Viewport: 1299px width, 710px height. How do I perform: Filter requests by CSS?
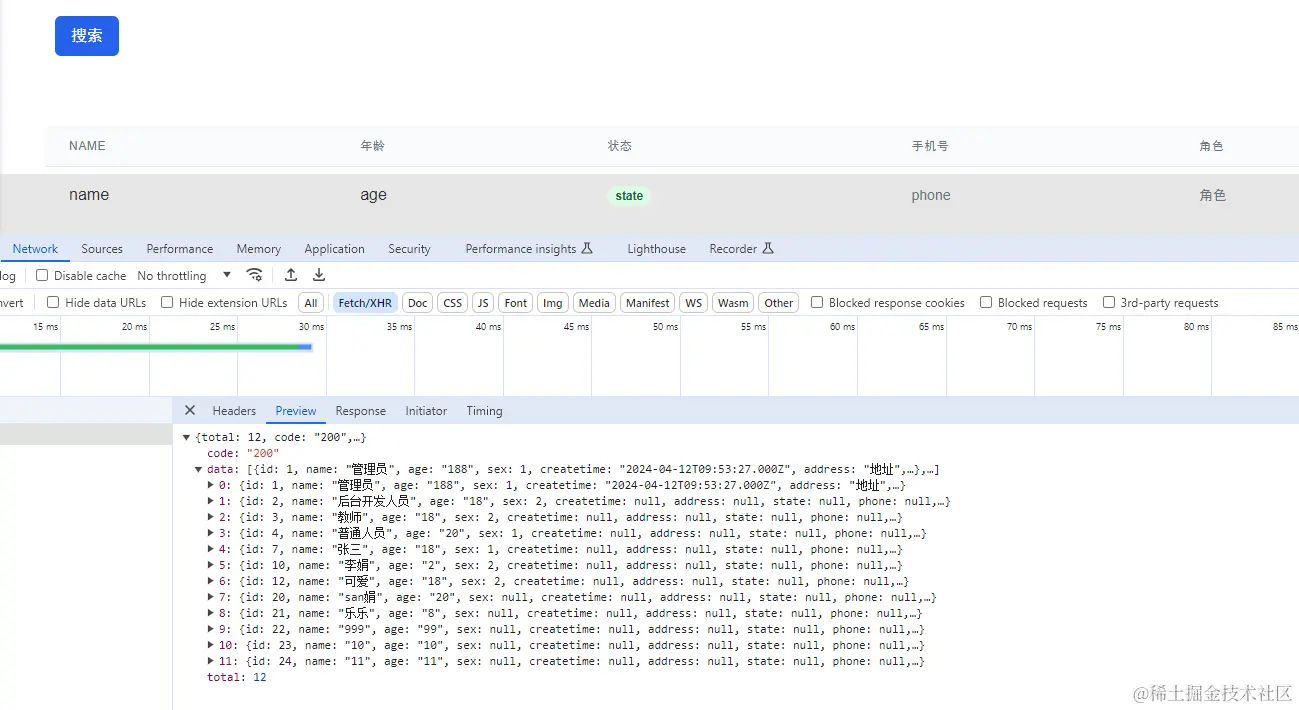pyautogui.click(x=453, y=303)
